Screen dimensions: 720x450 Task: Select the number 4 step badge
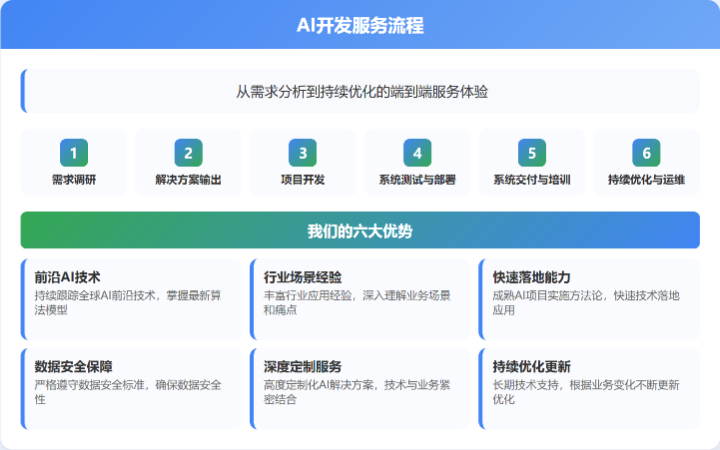point(417,152)
